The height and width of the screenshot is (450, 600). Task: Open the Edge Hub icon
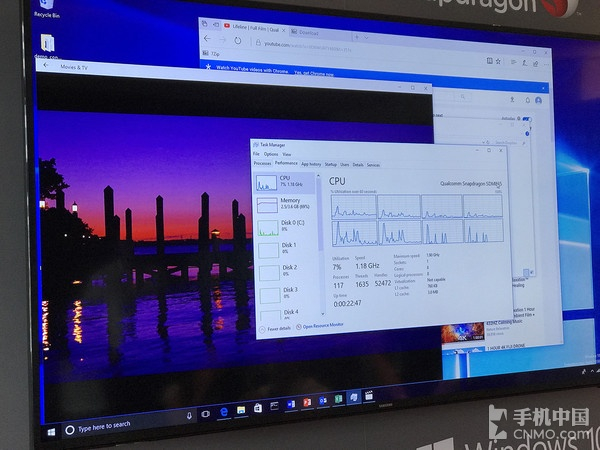pos(514,62)
